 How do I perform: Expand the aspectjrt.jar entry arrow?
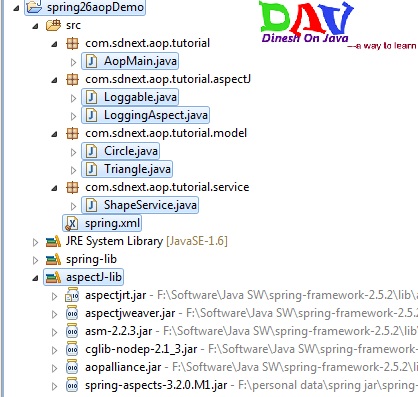[x=54, y=296]
